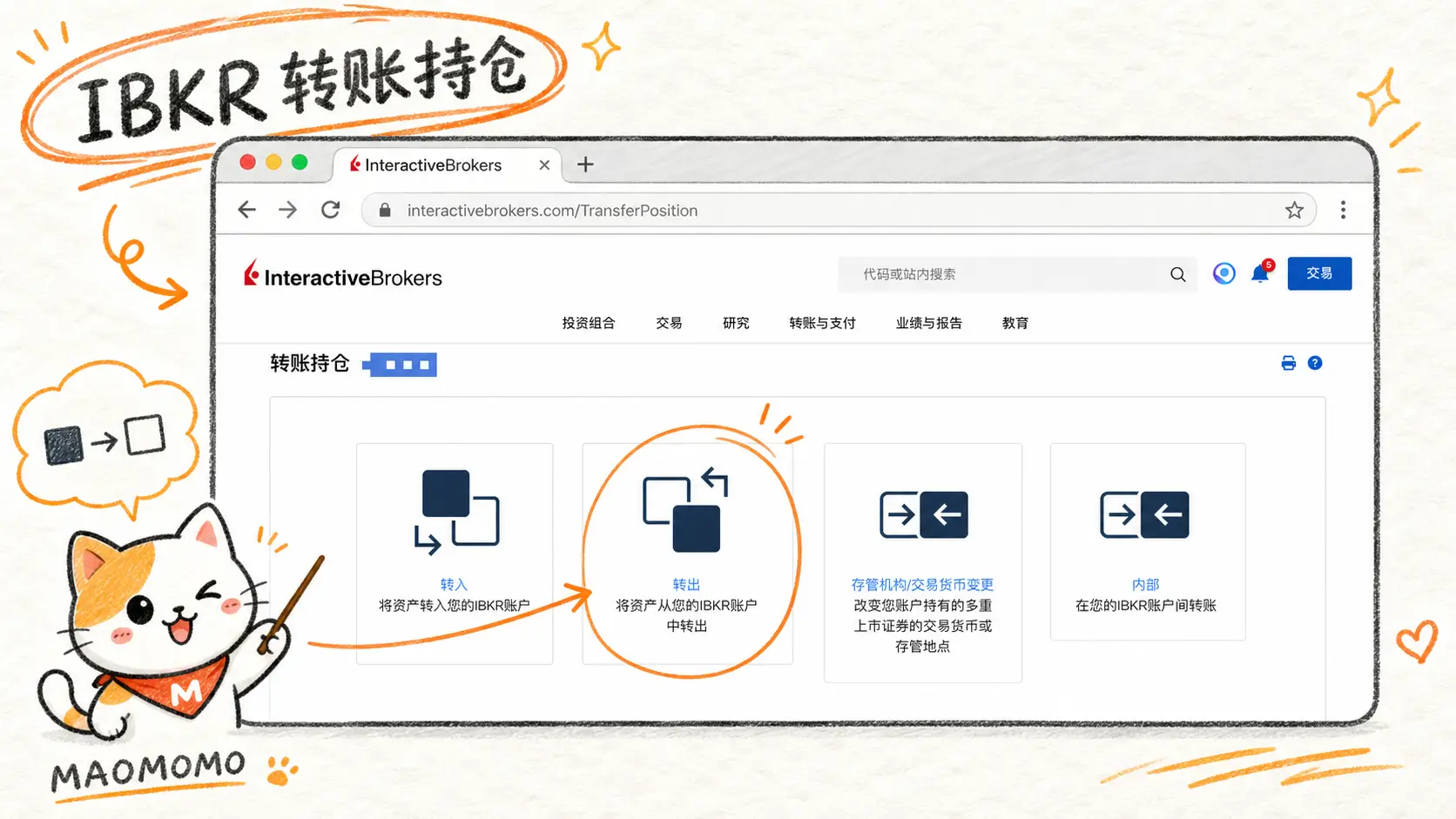This screenshot has height=819, width=1456.
Task: Click the magnifier search icon
Action: tap(1177, 274)
